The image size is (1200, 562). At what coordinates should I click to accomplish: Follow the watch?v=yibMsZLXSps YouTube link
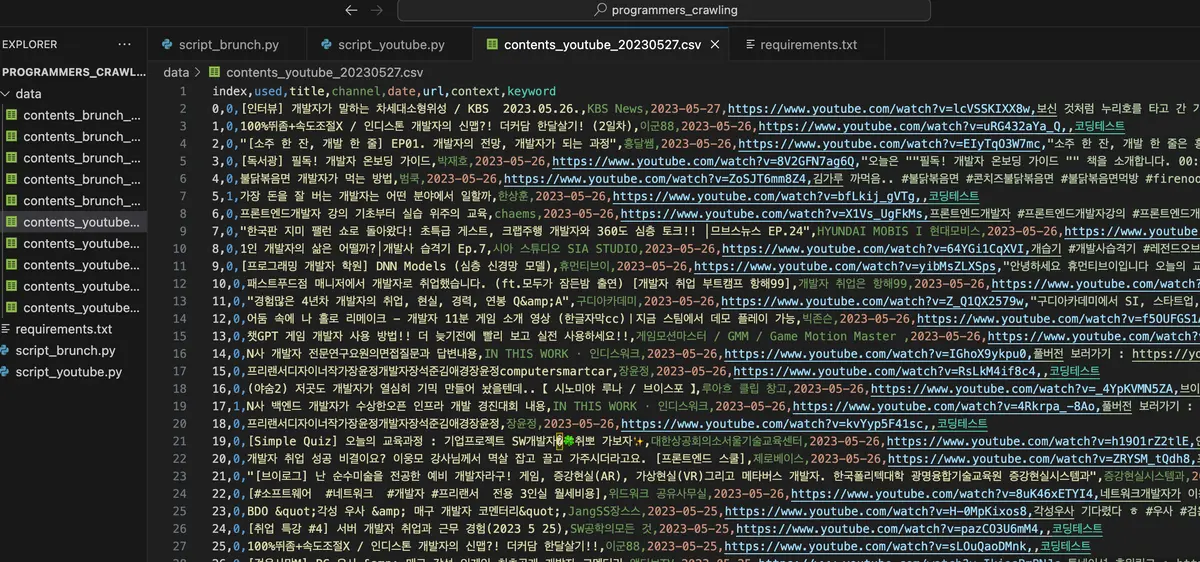click(846, 267)
